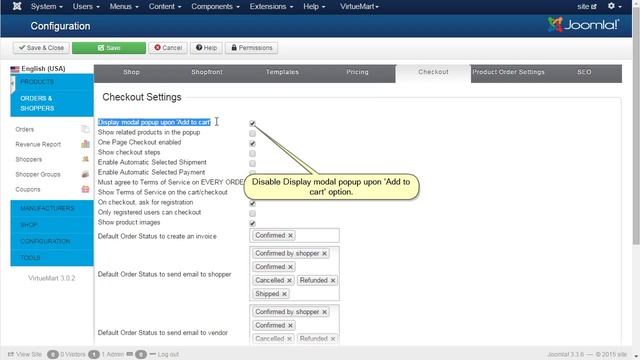
Task: Open the site link in top bar
Action: coord(587,7)
